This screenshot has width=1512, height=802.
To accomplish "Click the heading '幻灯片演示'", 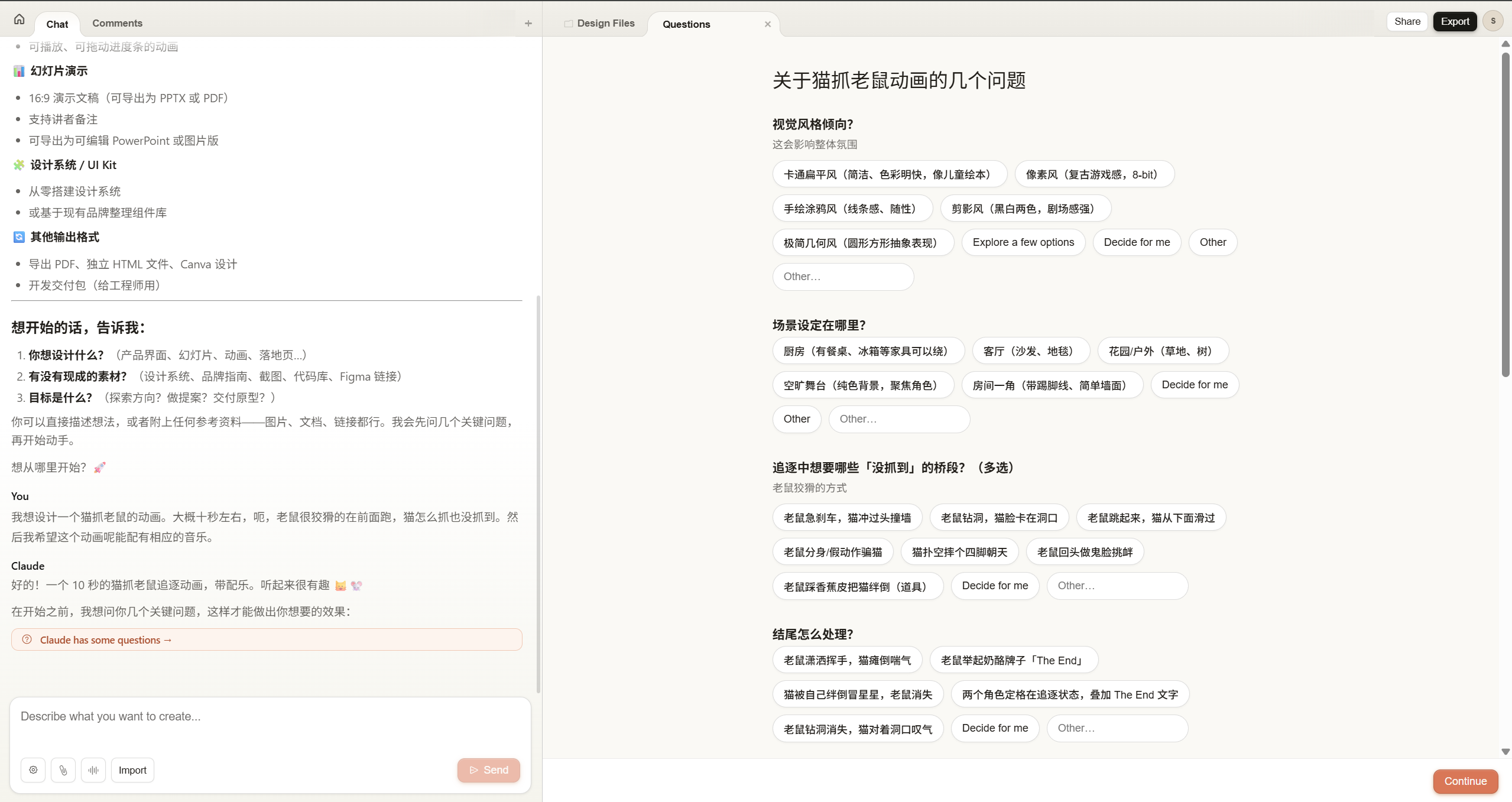I will 59,71.
